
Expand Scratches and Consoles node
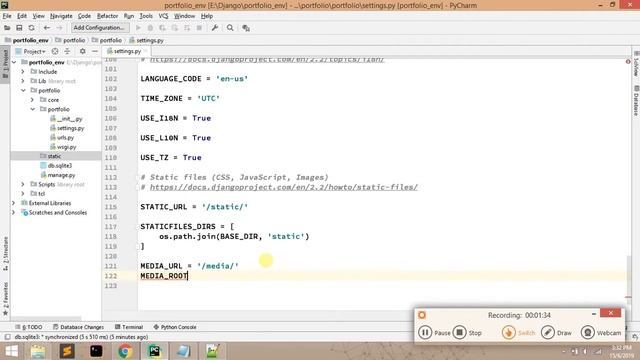click(x=14, y=213)
